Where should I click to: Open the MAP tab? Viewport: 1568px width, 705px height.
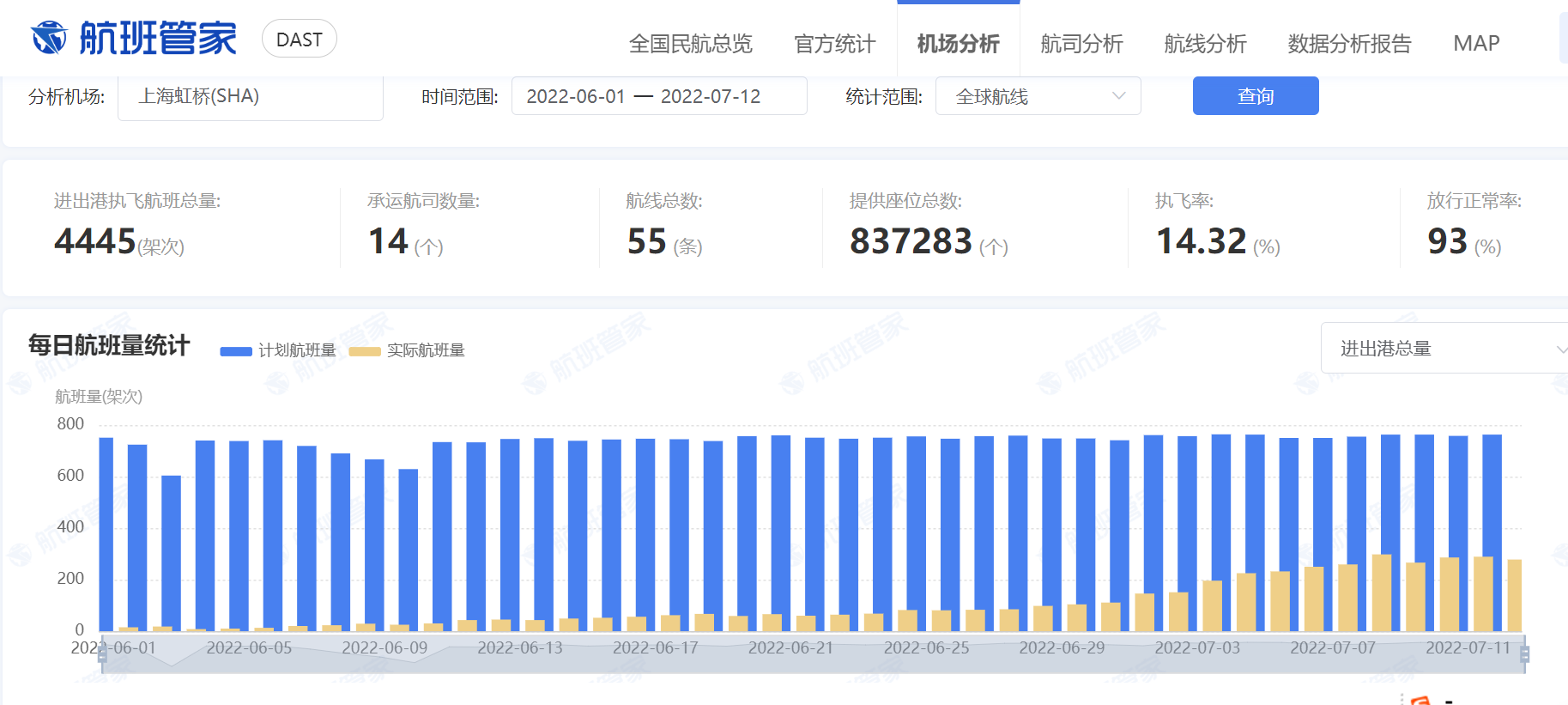(1476, 44)
